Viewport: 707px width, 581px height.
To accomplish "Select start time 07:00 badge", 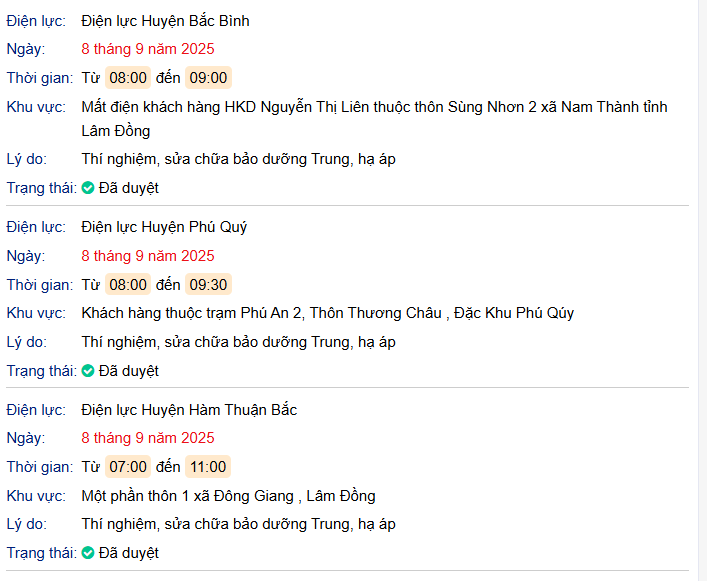I will [x=128, y=467].
